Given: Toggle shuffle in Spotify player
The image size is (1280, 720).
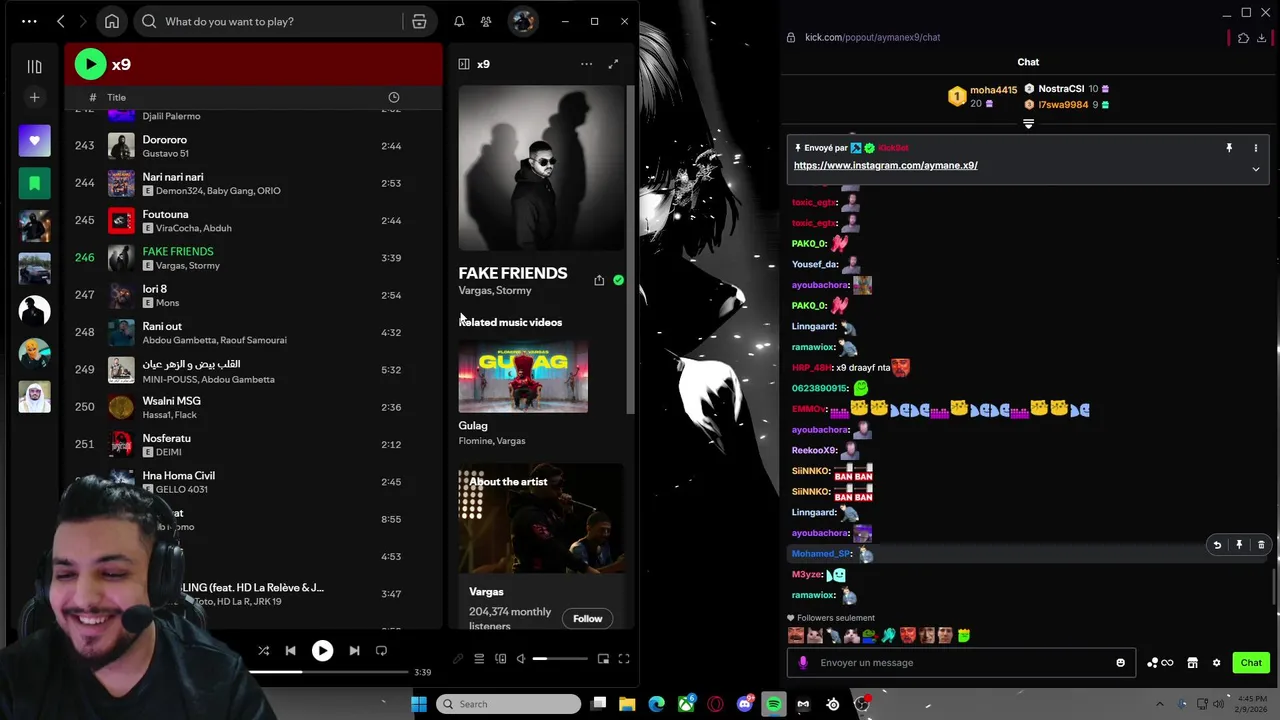Looking at the screenshot, I should tap(264, 650).
